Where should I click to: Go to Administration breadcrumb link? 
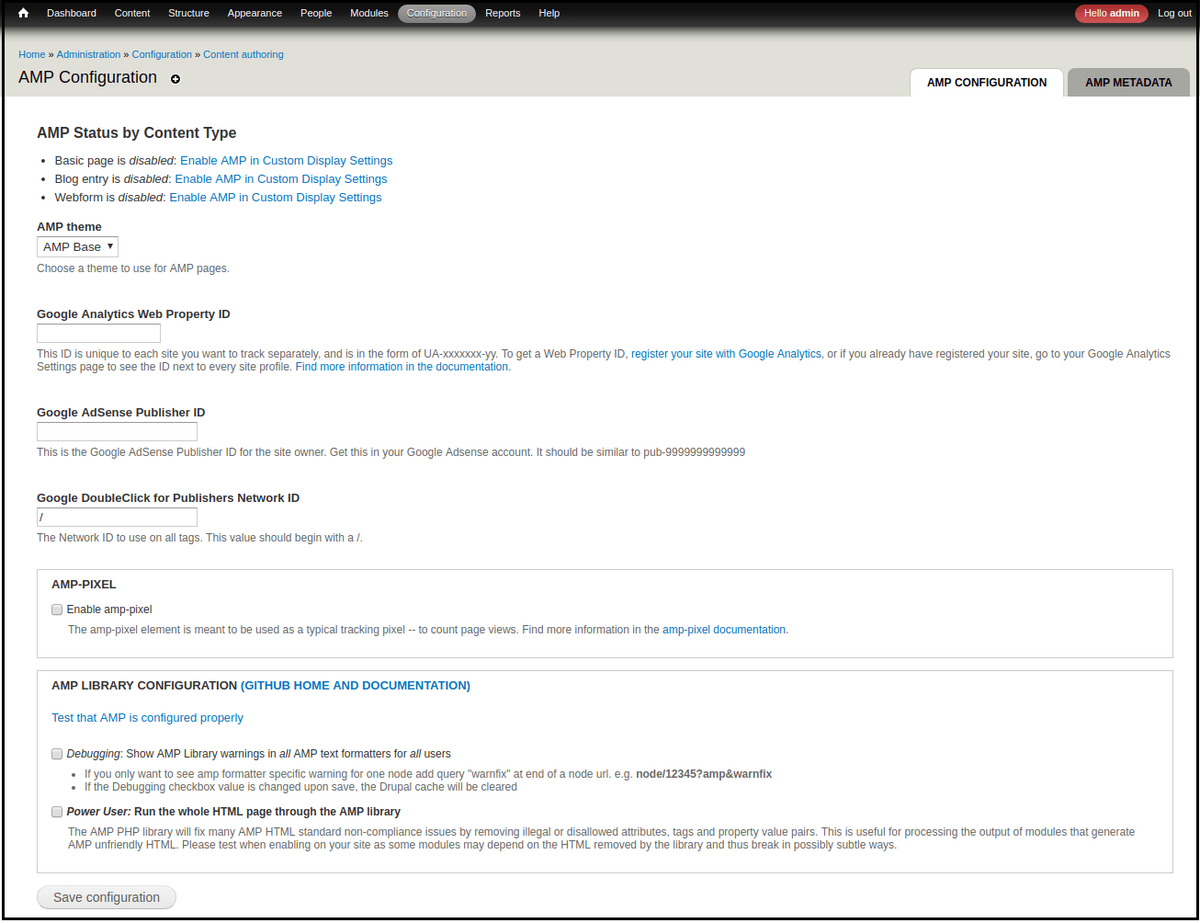pos(88,54)
